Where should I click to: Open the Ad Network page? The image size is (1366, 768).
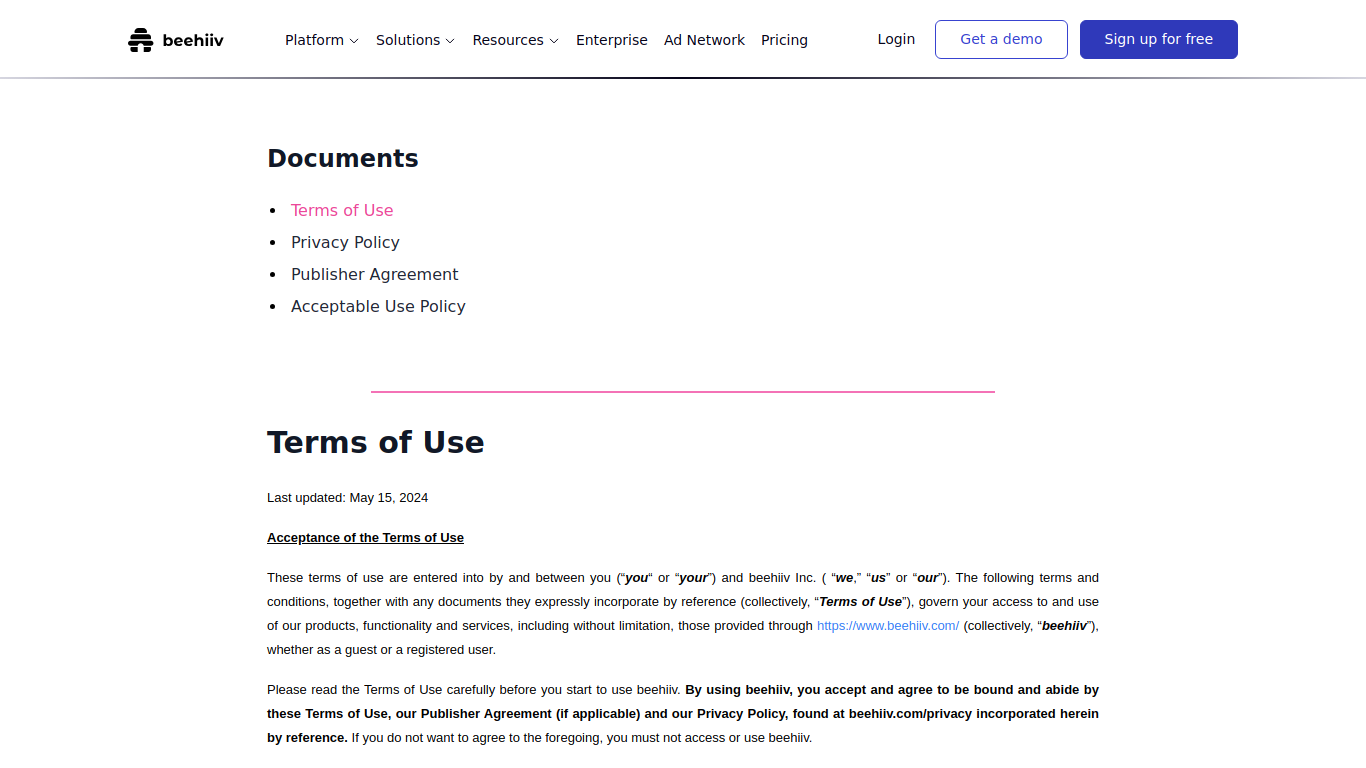(x=704, y=40)
